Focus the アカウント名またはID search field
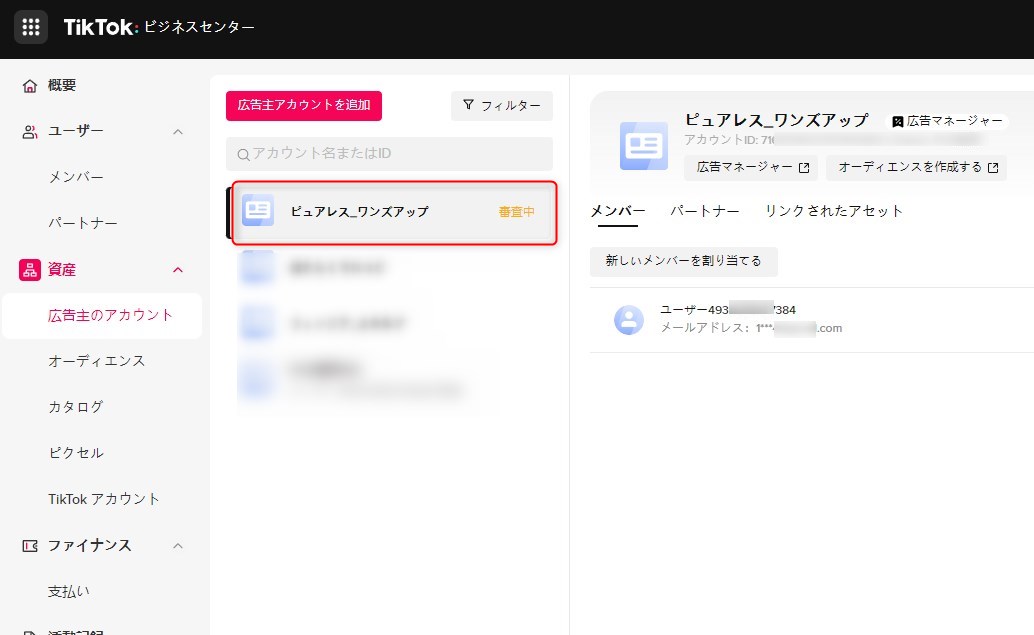 390,154
